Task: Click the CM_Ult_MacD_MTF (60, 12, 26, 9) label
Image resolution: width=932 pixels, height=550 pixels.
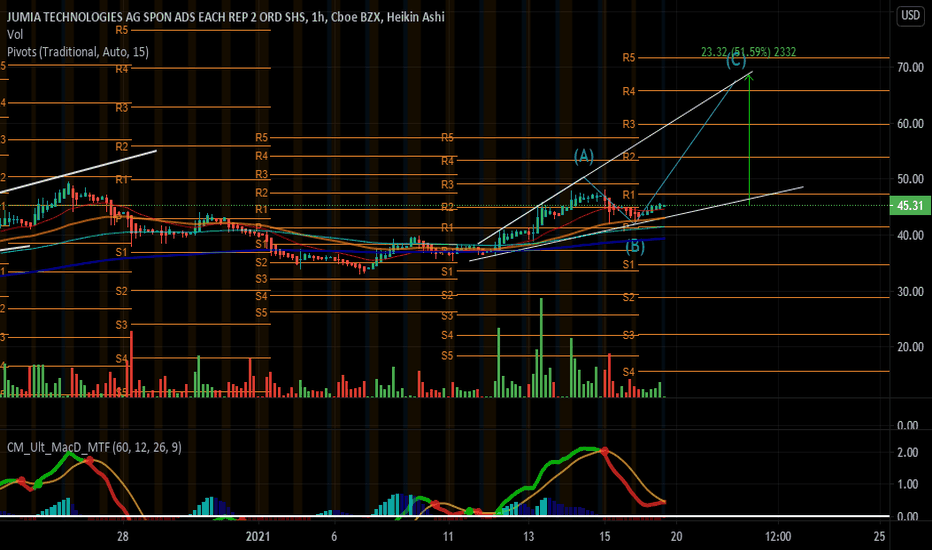Action: (x=94, y=447)
